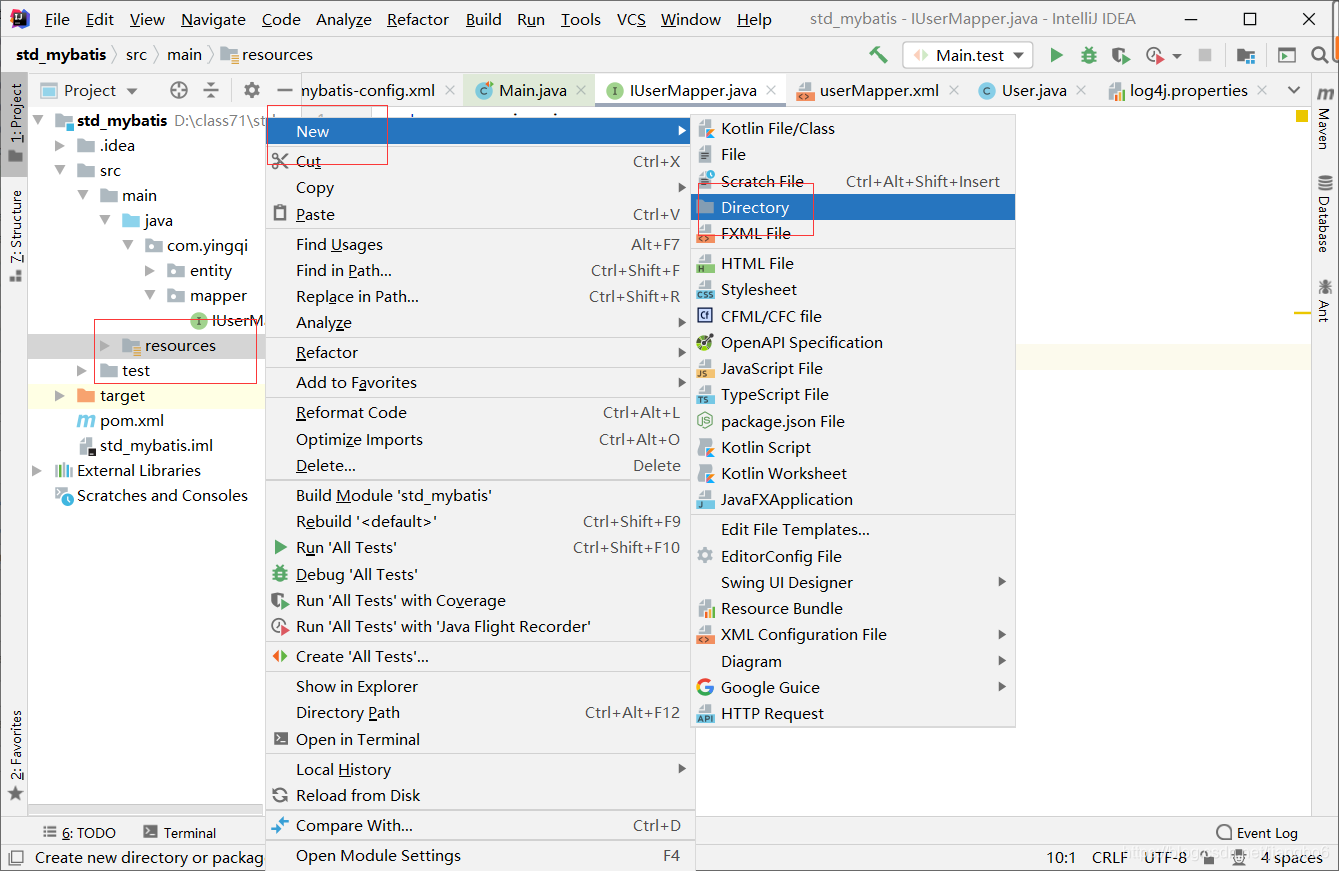The width and height of the screenshot is (1339, 871).
Task: Open the Event Log
Action: (1257, 832)
